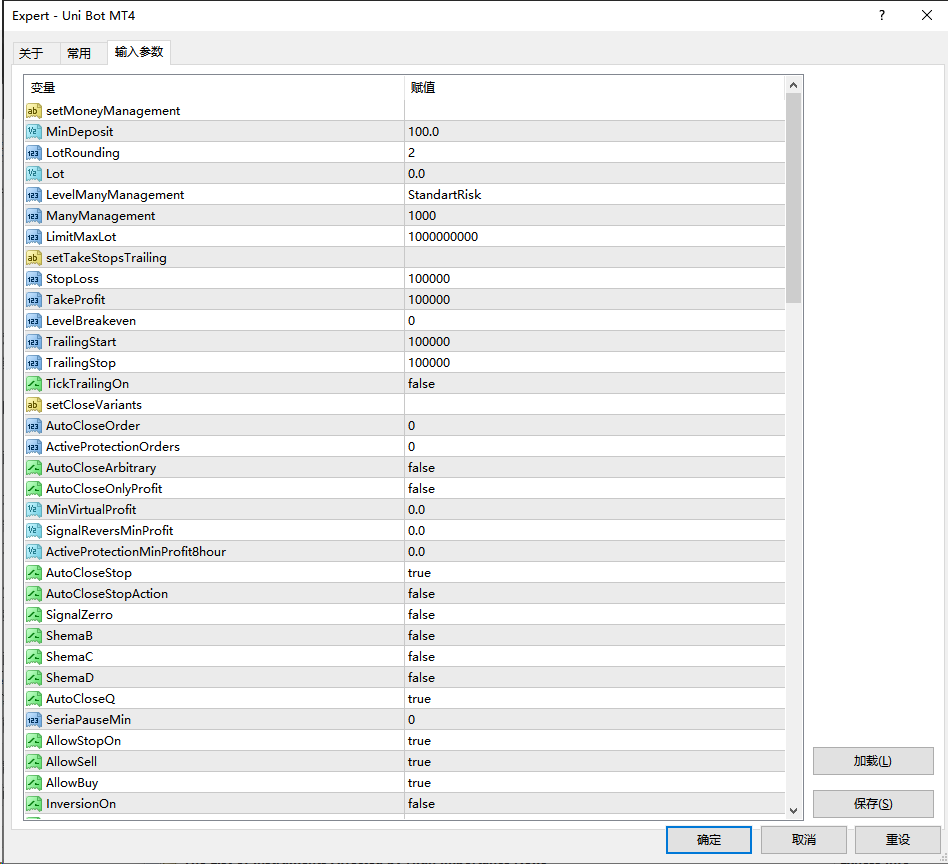
Task: Click the integer icon next to StopLoss
Action: 34,279
